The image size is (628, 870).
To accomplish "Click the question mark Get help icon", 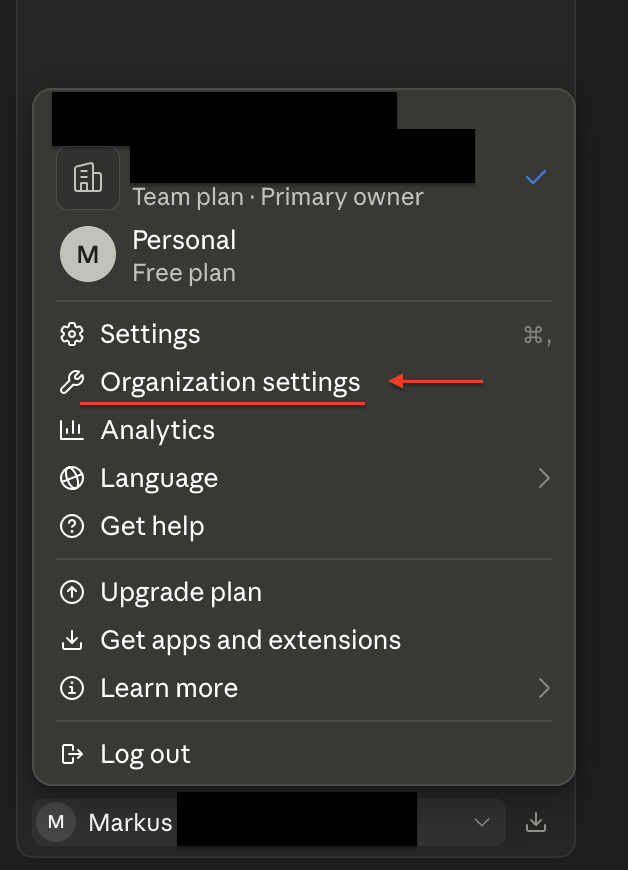I will coord(72,526).
